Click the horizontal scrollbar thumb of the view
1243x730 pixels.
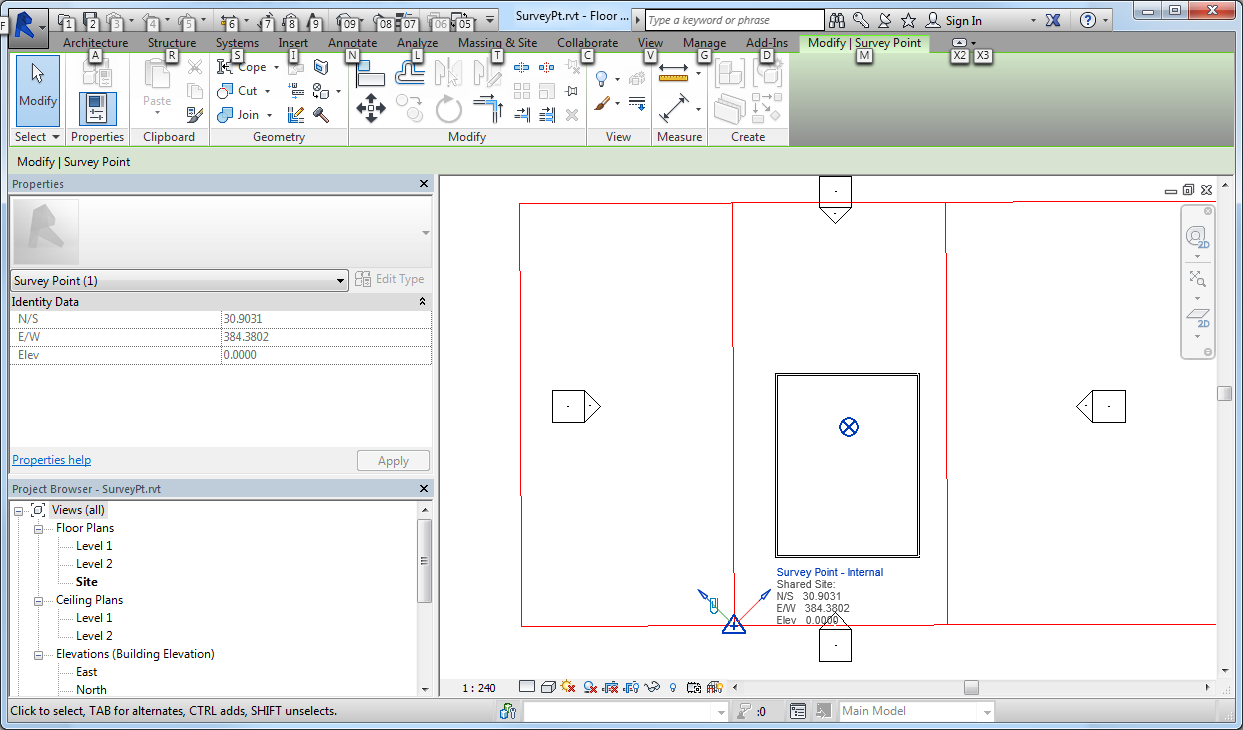(x=971, y=687)
